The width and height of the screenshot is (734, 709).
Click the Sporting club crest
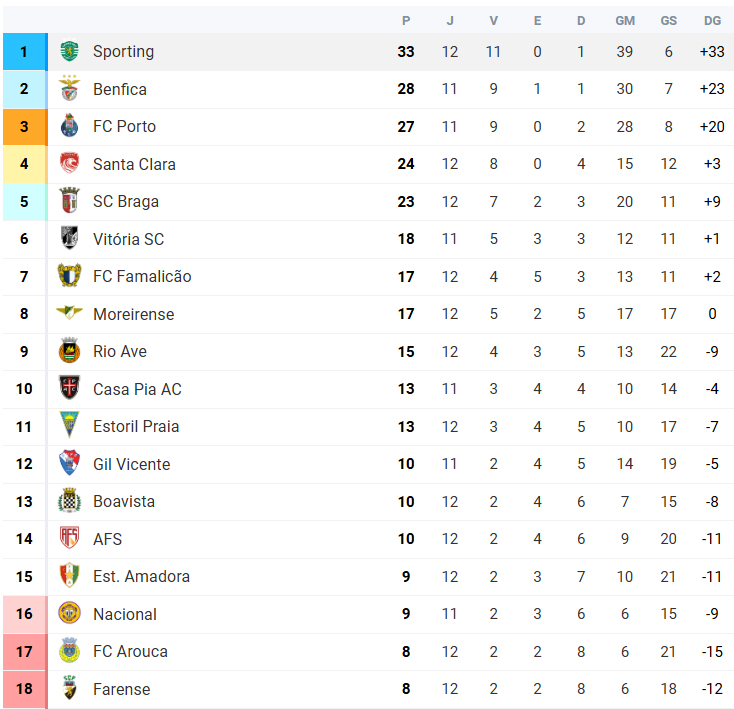coord(69,51)
